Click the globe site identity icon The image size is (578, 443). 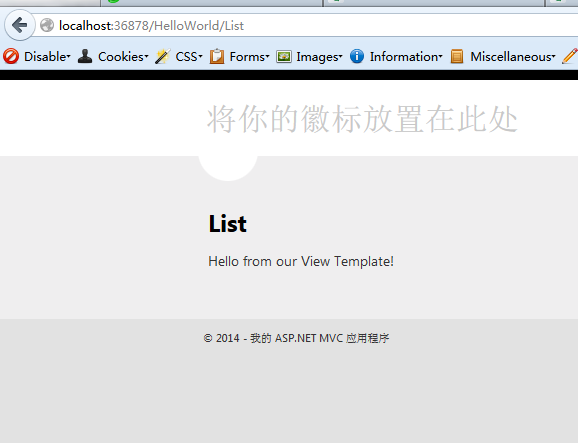click(47, 25)
